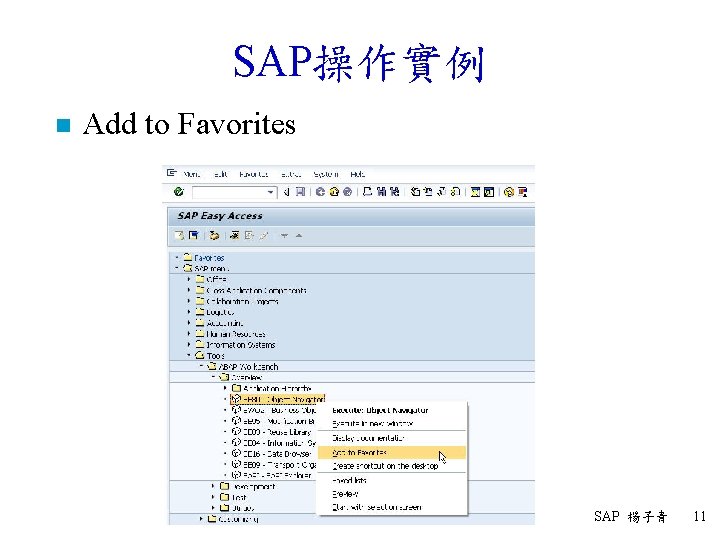Click the Generate Shortcut icon
The width and height of the screenshot is (720, 540).
click(489, 192)
